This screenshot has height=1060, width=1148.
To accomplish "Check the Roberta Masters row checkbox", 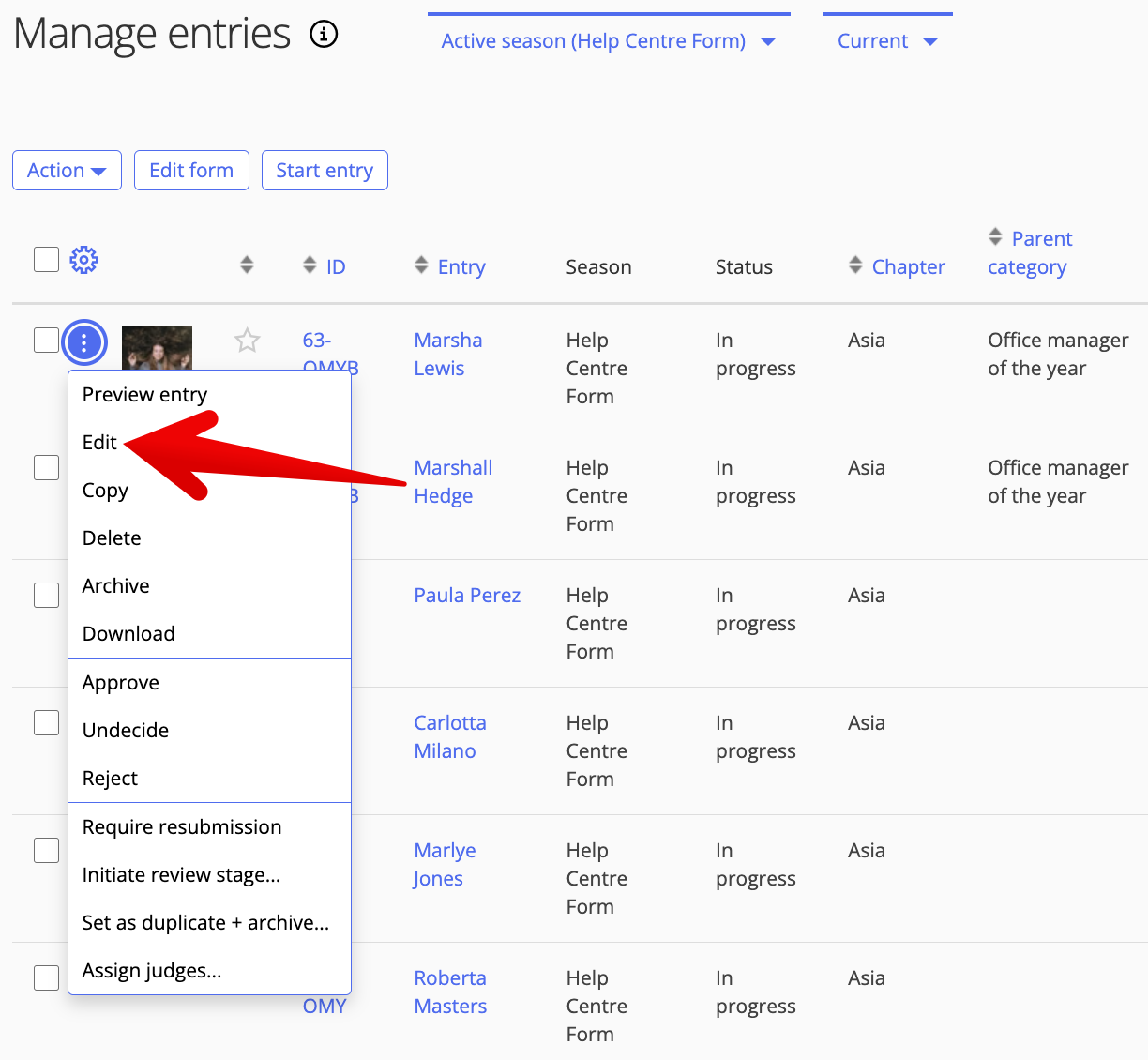I will tap(46, 977).
